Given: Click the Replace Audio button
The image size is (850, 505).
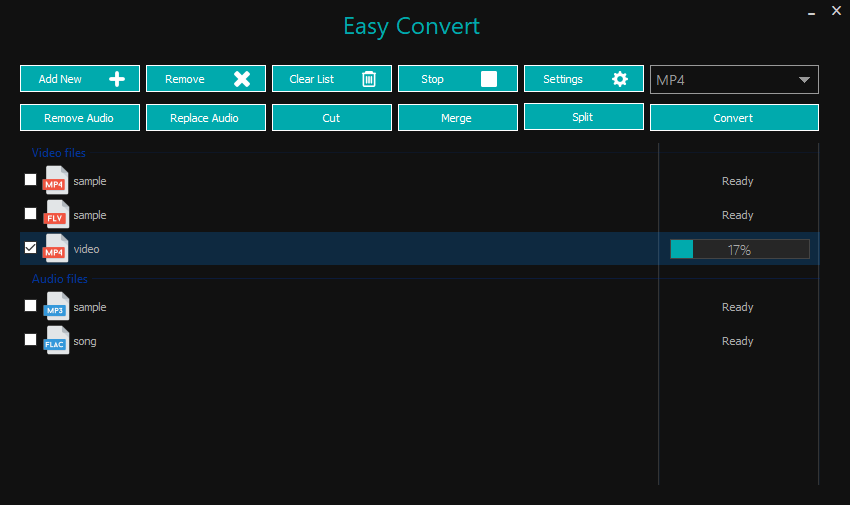Looking at the screenshot, I should pos(205,118).
